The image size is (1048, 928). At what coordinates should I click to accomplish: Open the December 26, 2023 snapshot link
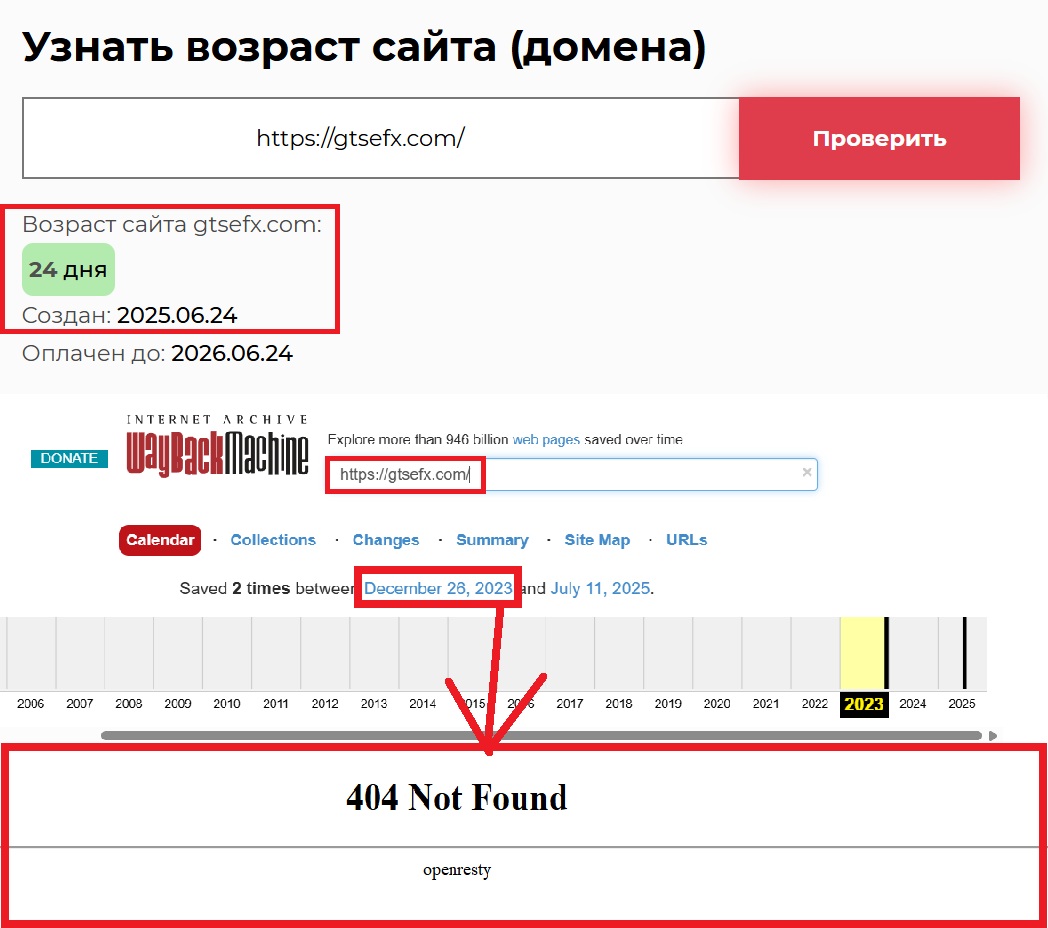click(x=438, y=589)
